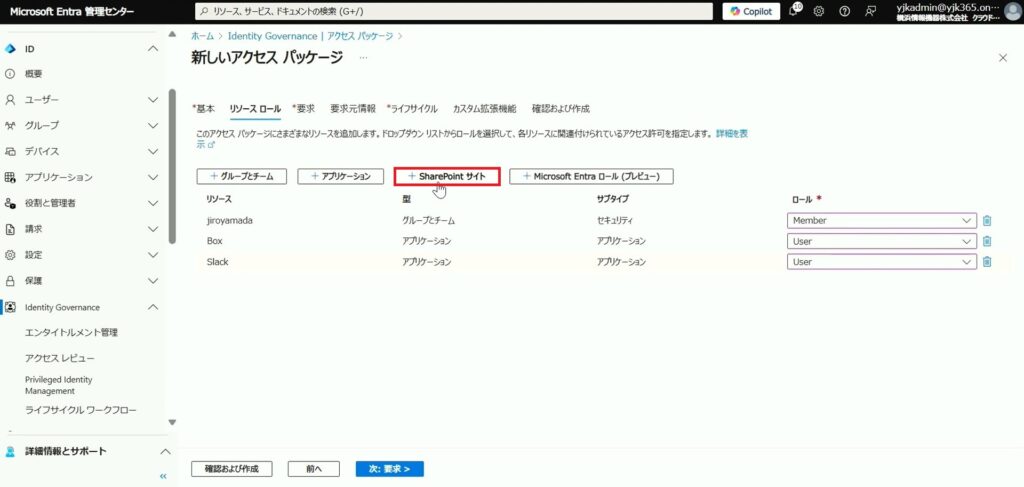Jump to the 確認および作成 tab
Image resolution: width=1024 pixels, height=487 pixels.
tap(561, 109)
